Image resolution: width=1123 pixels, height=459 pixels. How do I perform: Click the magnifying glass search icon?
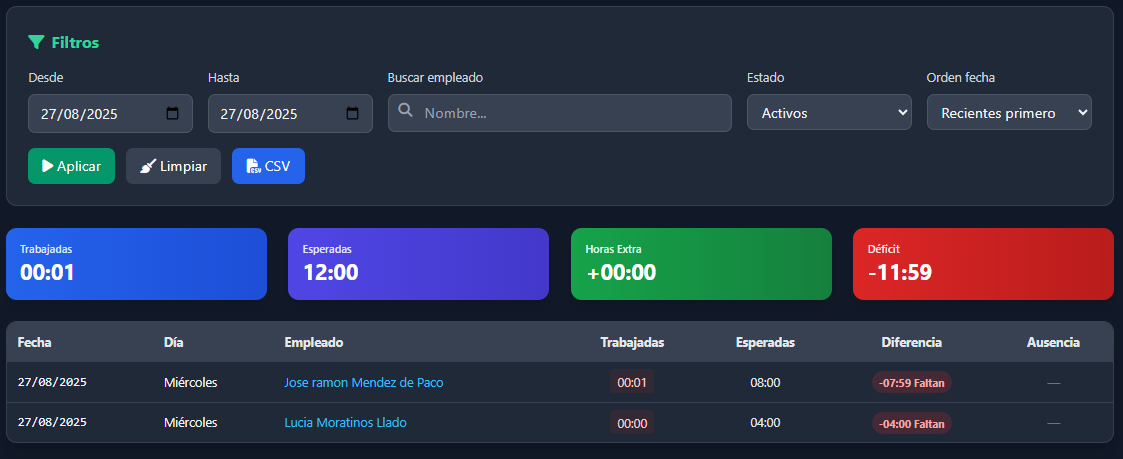(405, 111)
